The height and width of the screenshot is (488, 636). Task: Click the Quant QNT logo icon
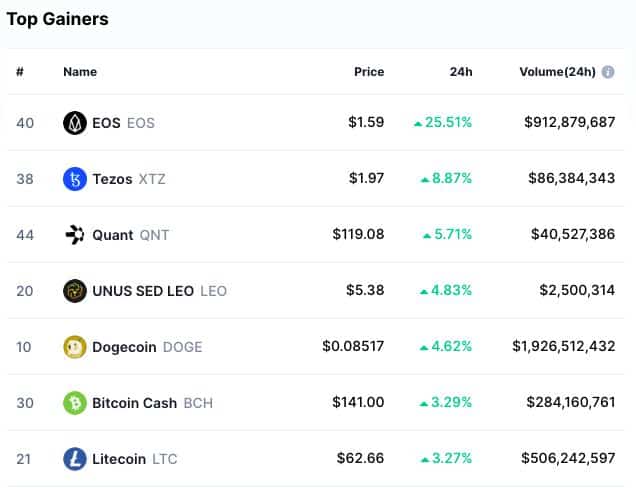[75, 235]
